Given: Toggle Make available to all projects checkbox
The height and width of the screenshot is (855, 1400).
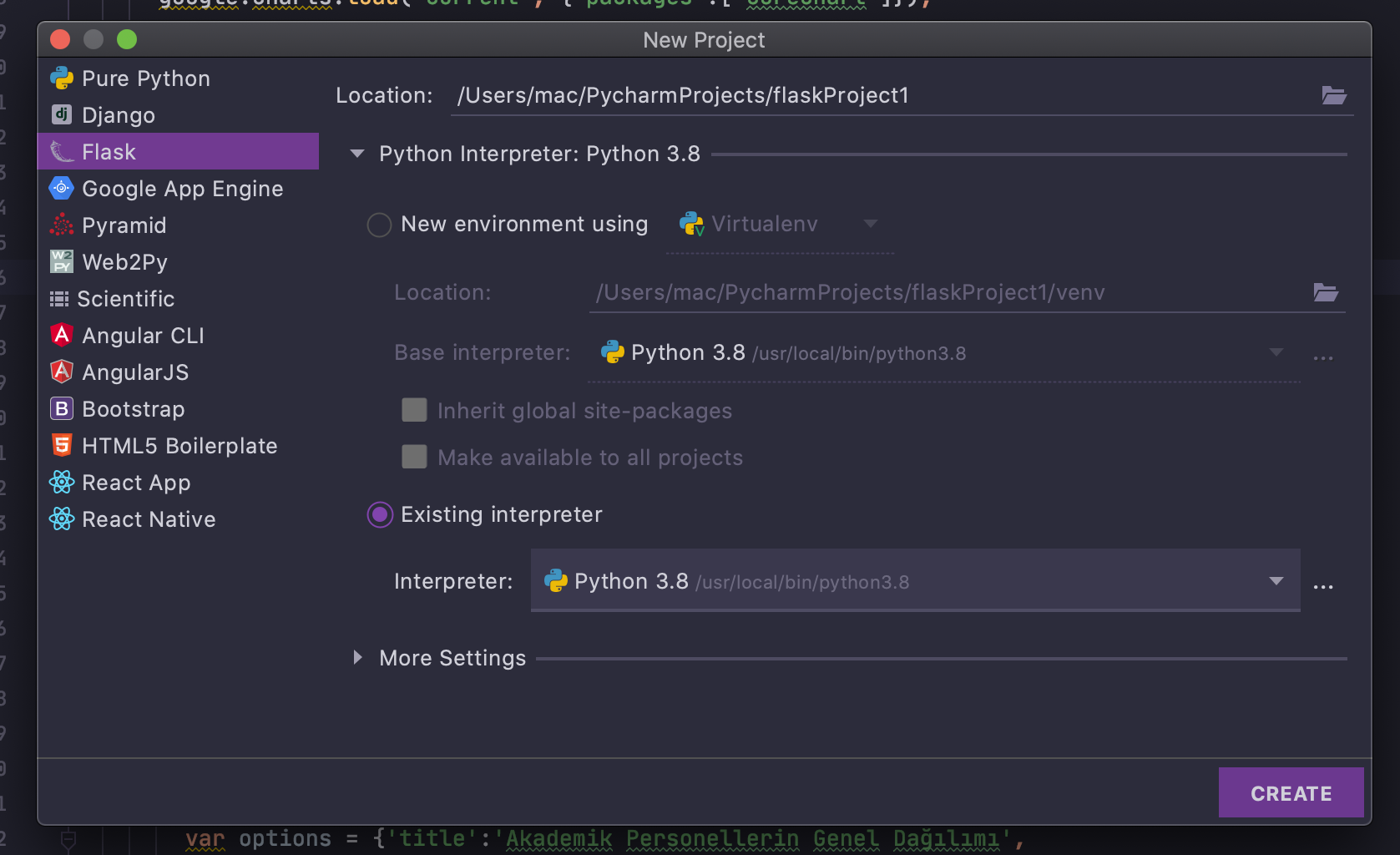Looking at the screenshot, I should tap(414, 457).
